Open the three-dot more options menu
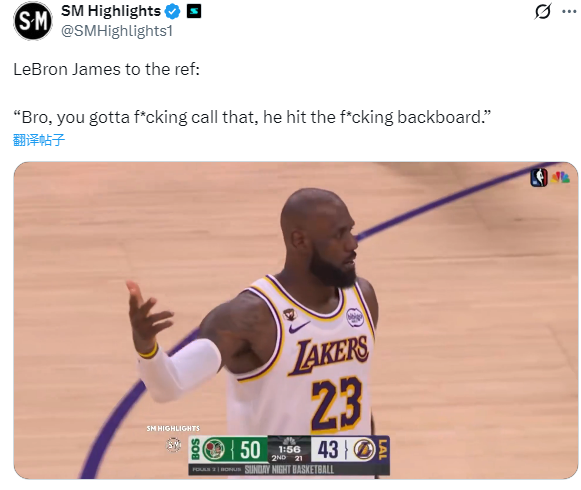This screenshot has width=581, height=490. [569, 11]
